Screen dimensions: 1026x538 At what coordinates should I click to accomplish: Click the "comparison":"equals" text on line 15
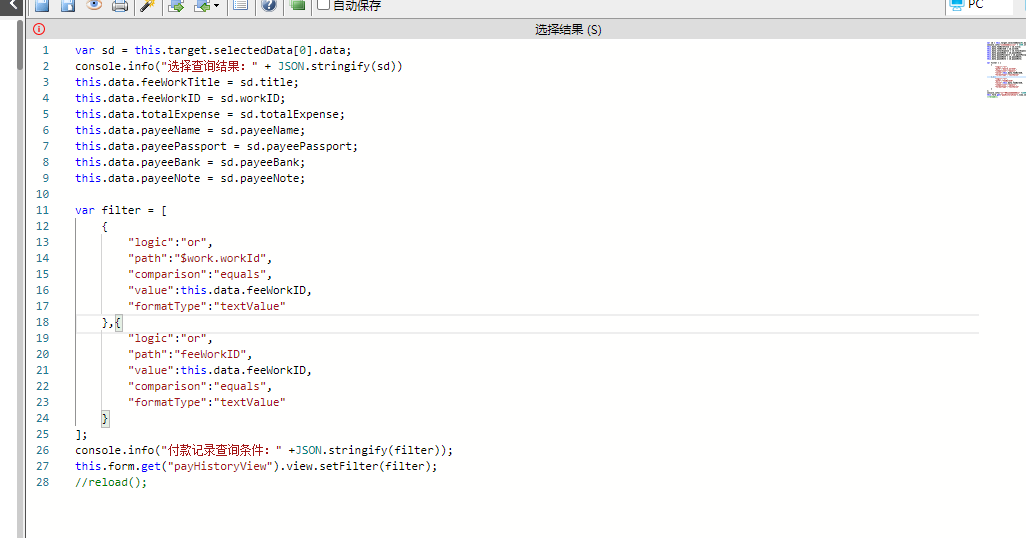tap(198, 274)
